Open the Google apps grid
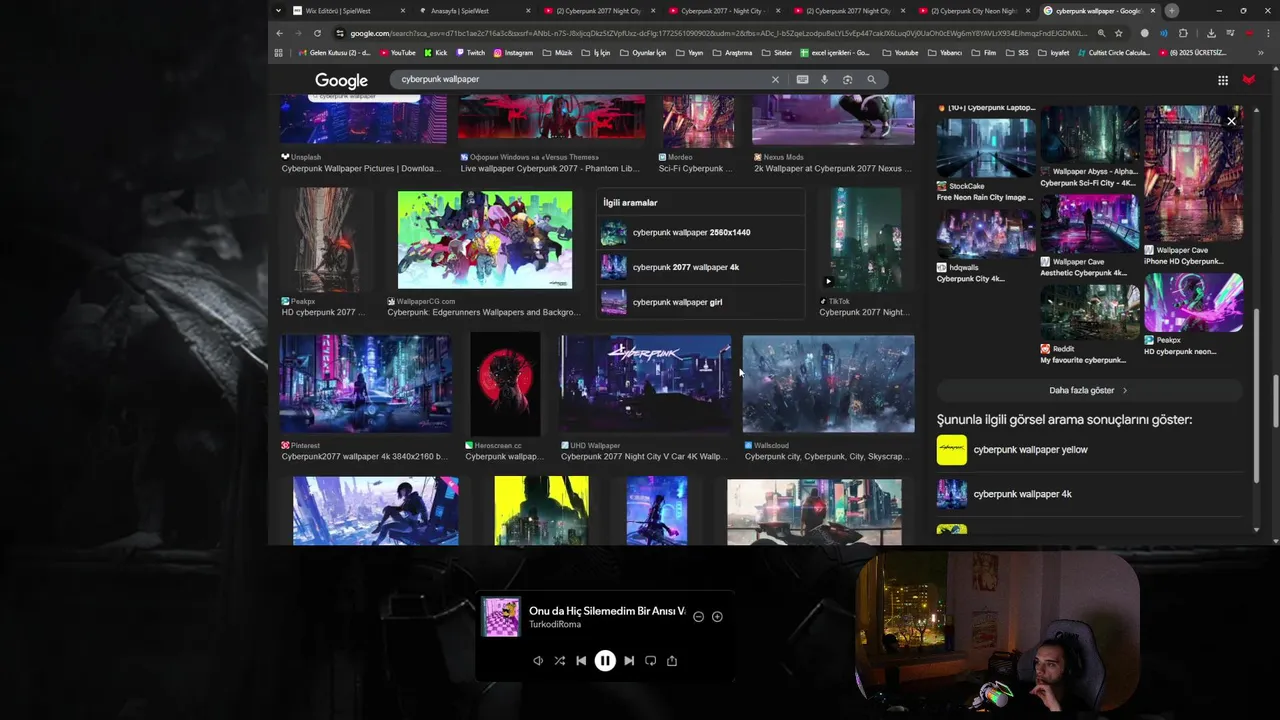1280x720 pixels. 1222,80
